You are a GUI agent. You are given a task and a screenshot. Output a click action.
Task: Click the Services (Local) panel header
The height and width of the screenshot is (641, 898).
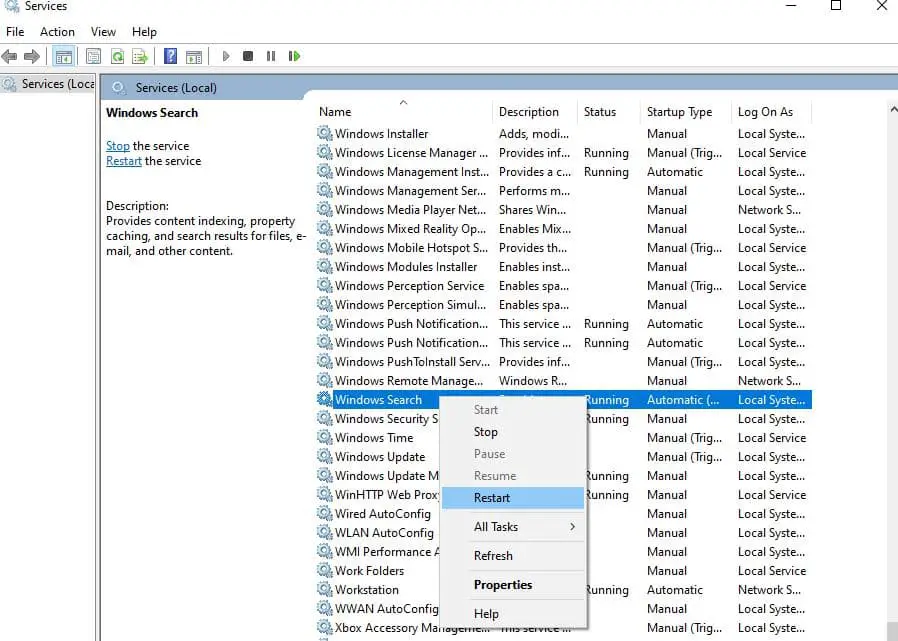tap(176, 88)
